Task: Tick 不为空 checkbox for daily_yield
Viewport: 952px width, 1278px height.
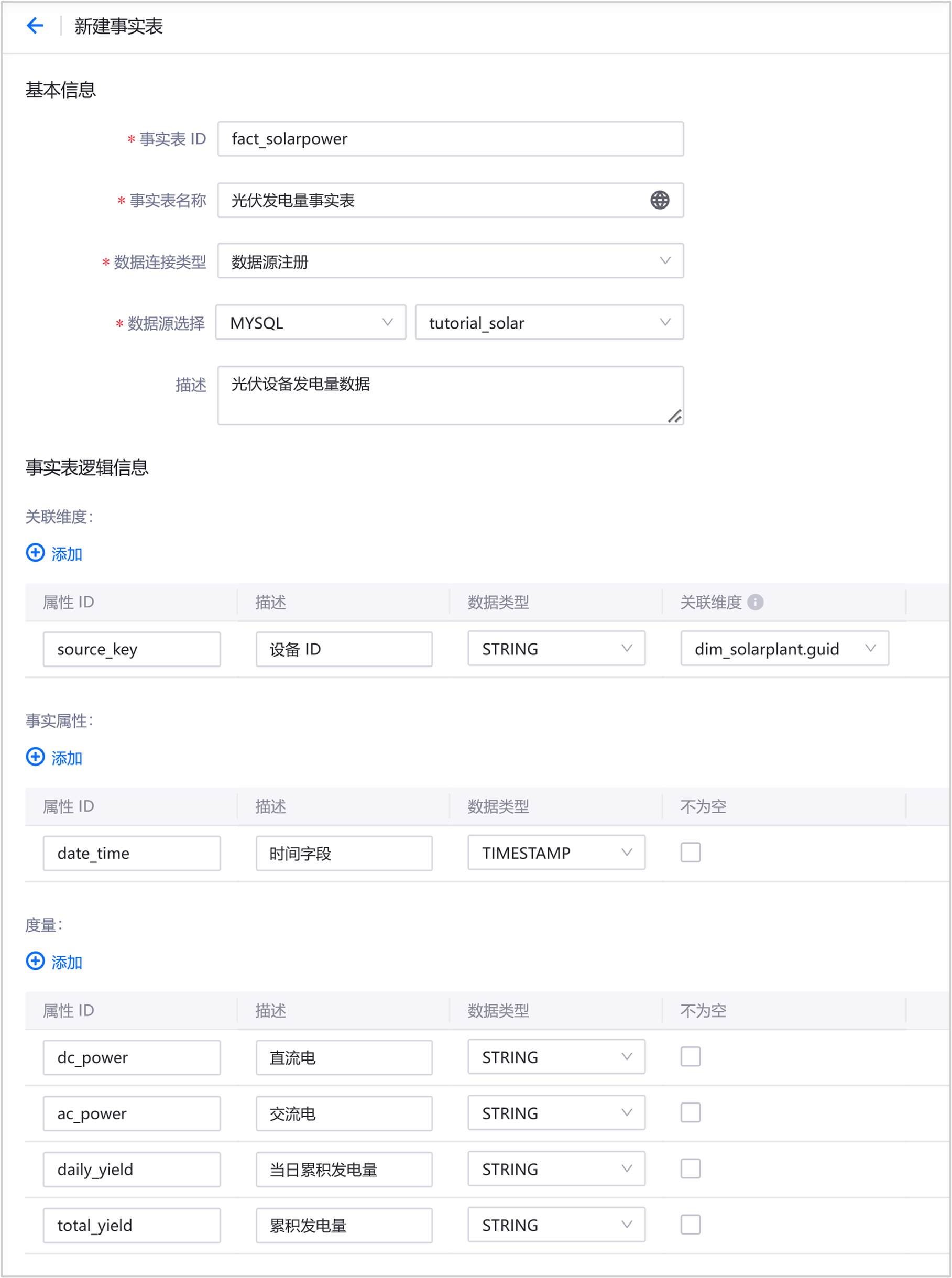Action: point(690,1168)
